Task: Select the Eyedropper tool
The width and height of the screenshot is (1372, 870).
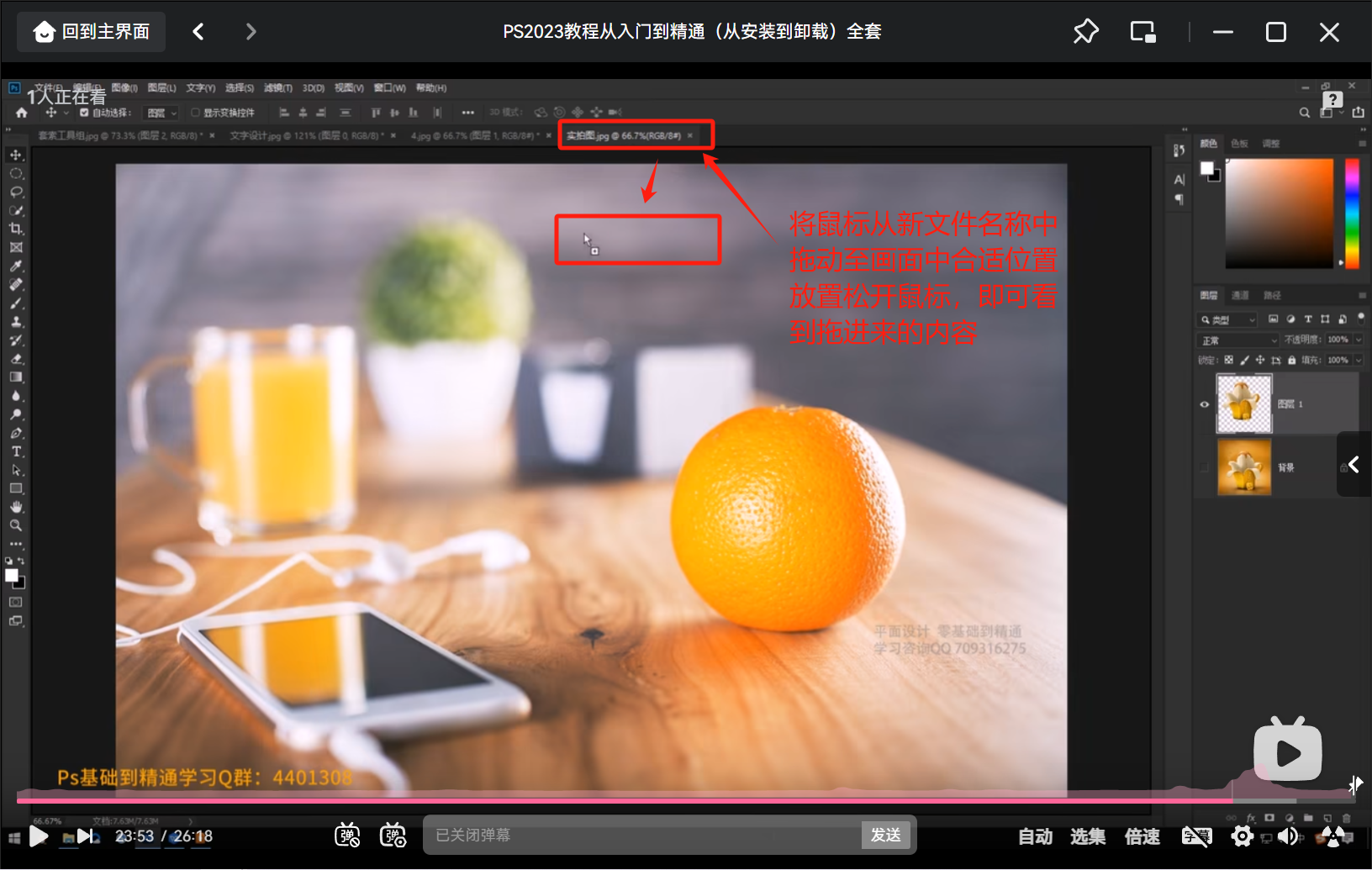Action: pos(16,266)
